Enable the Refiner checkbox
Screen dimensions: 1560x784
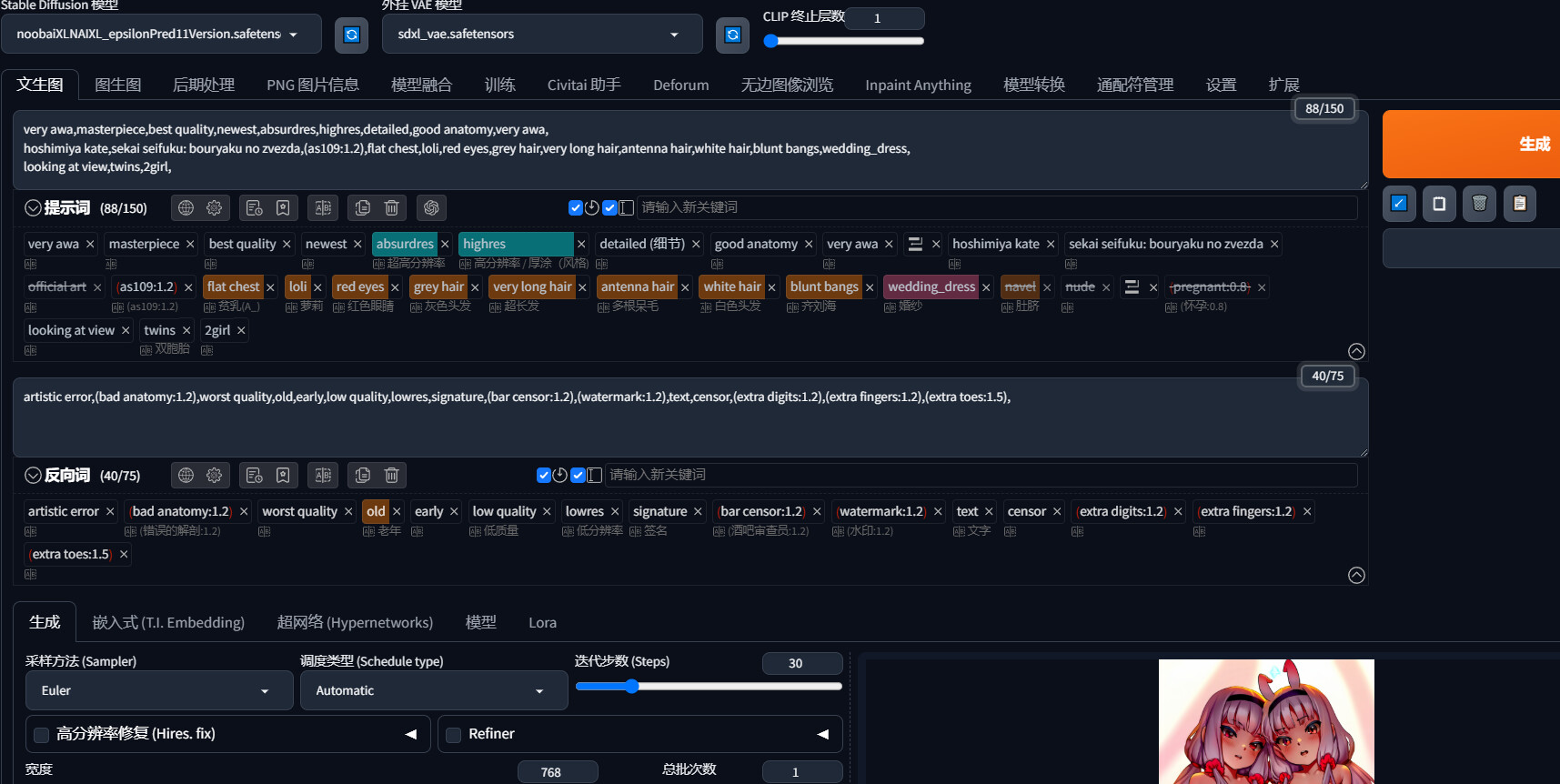tap(453, 735)
